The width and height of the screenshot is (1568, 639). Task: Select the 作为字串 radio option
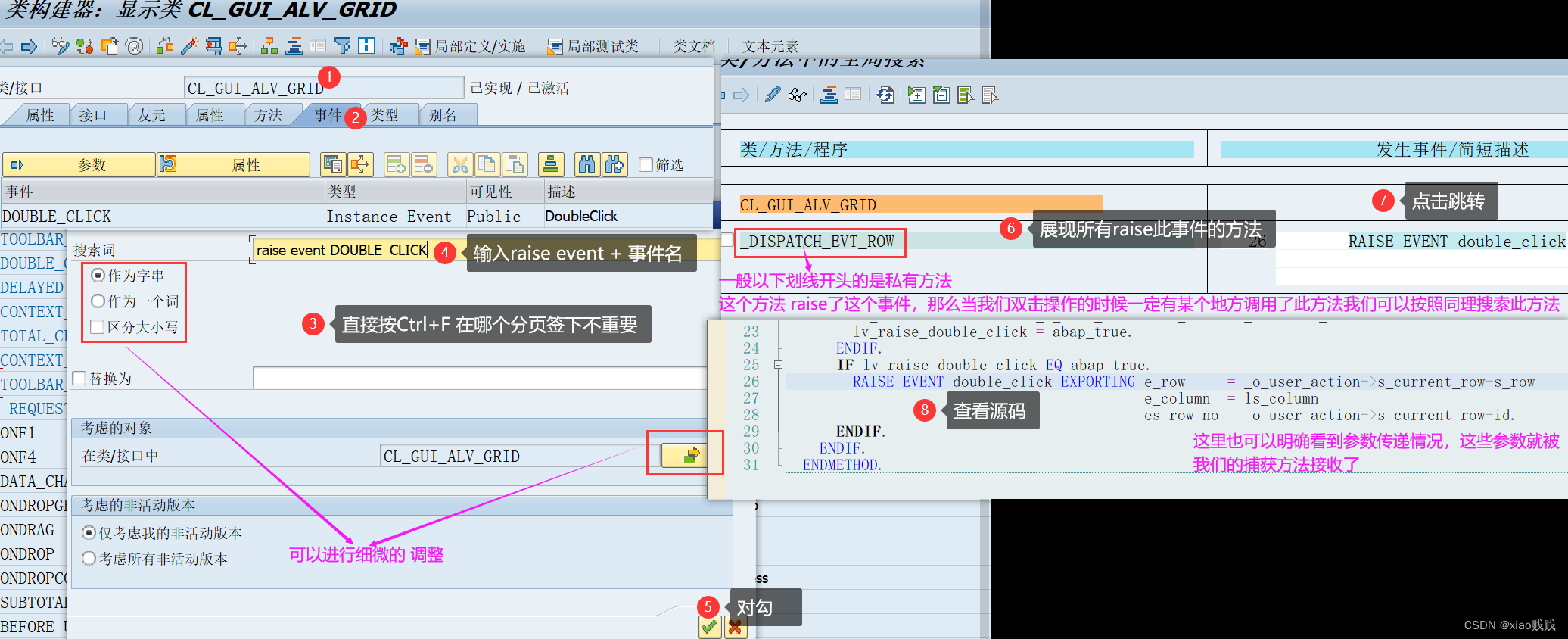point(98,276)
